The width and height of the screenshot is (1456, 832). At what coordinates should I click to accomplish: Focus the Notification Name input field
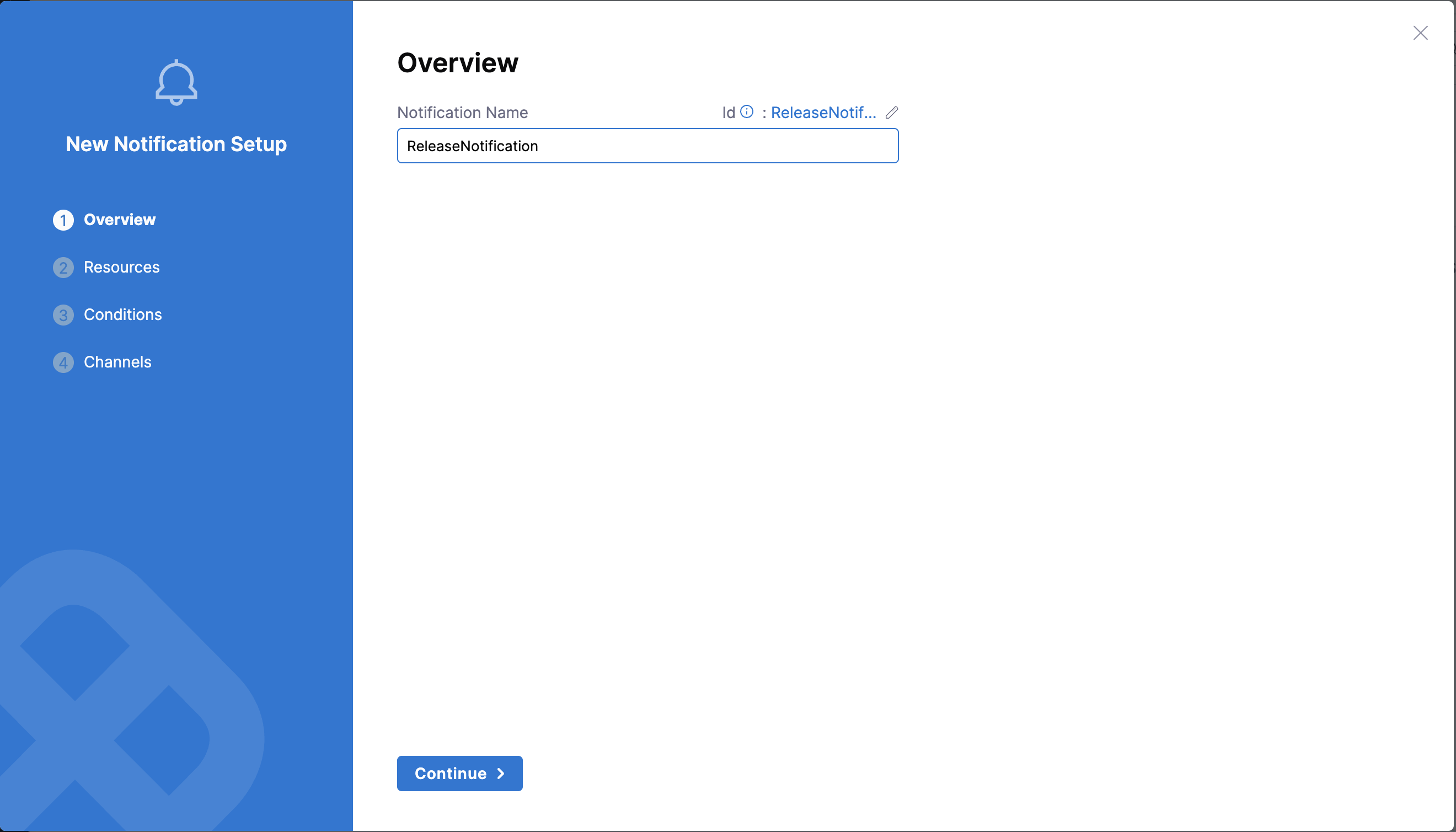point(647,146)
